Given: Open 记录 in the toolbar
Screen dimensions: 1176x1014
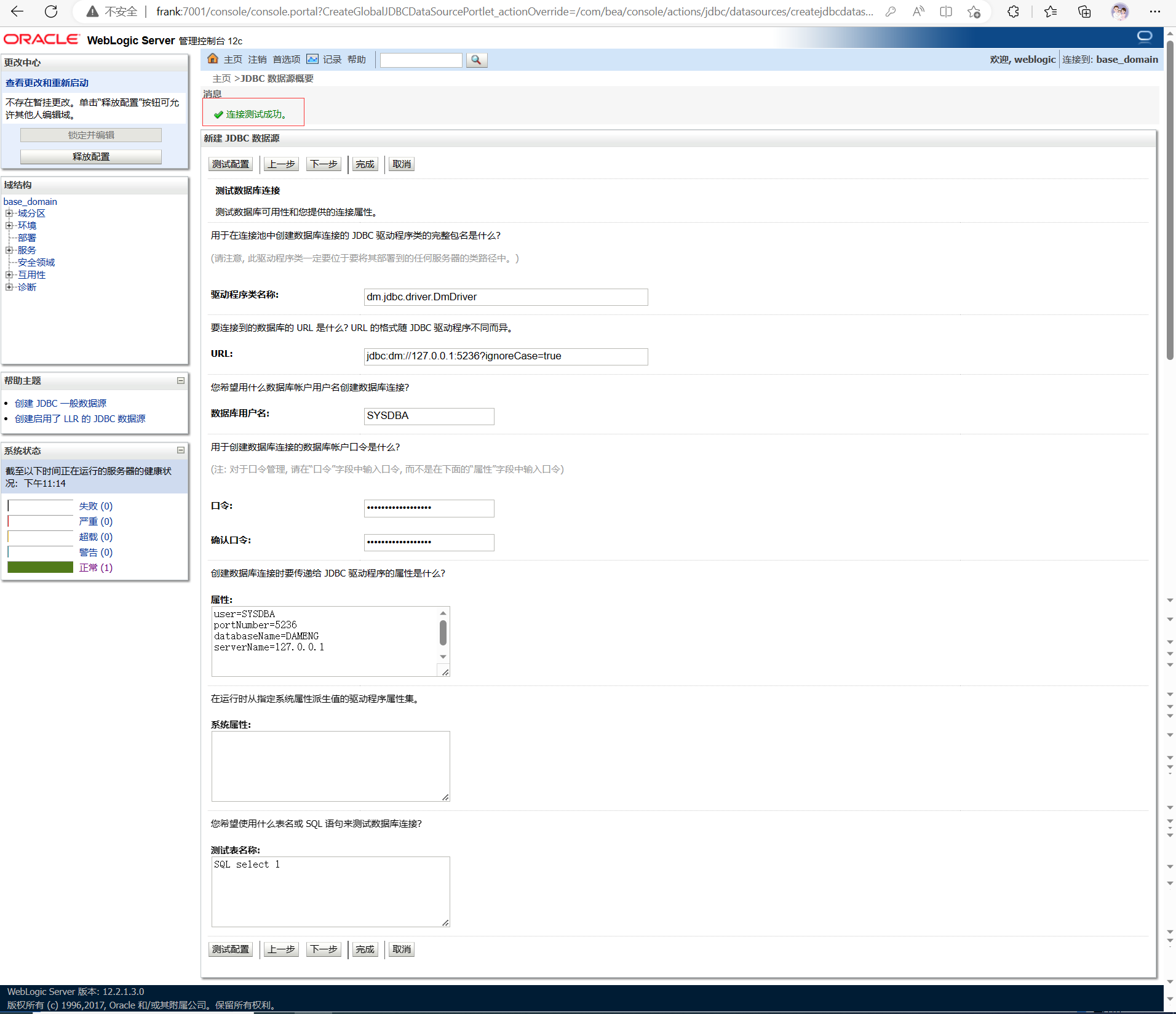Looking at the screenshot, I should click(x=332, y=60).
